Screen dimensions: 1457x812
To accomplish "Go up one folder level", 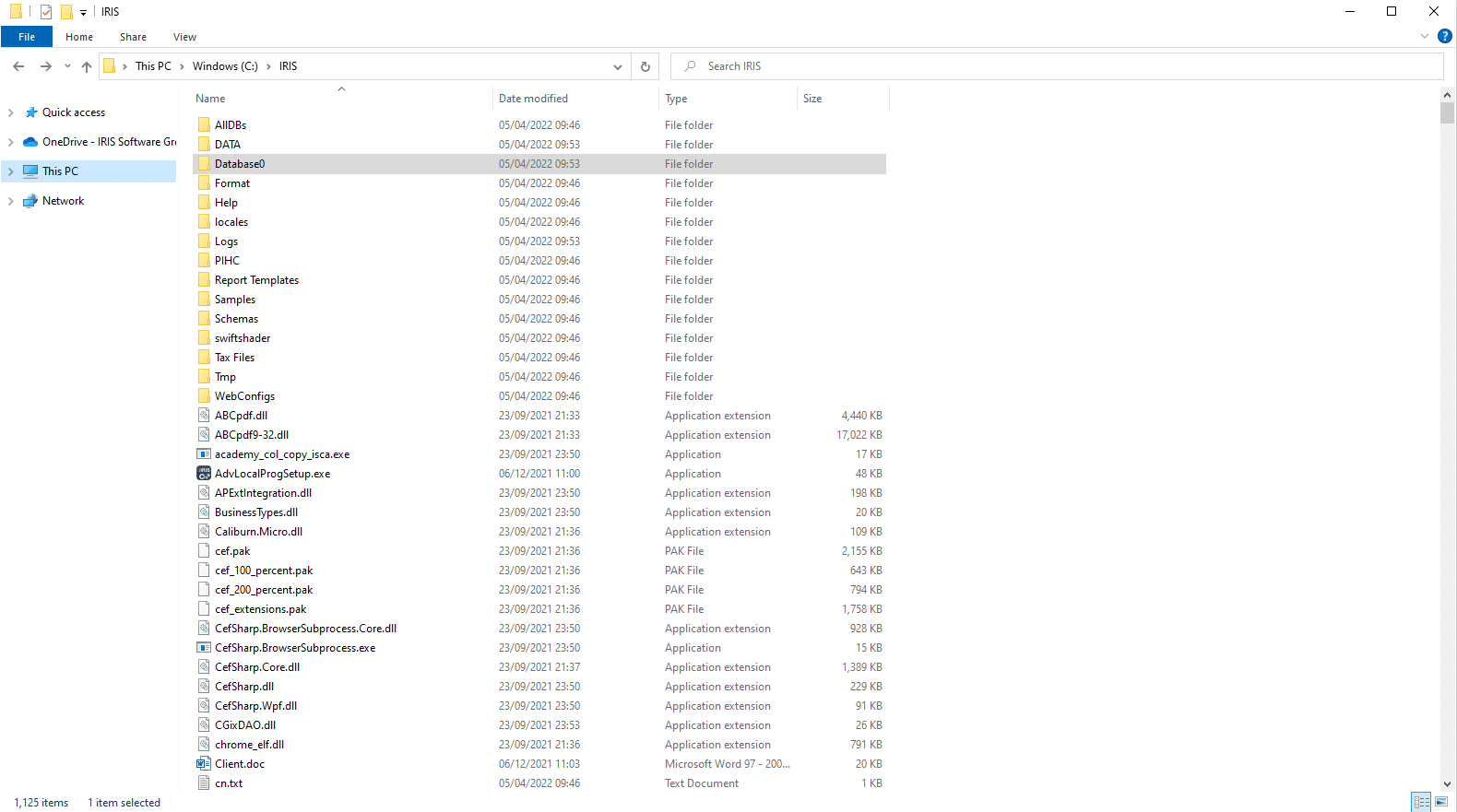I will (x=87, y=66).
